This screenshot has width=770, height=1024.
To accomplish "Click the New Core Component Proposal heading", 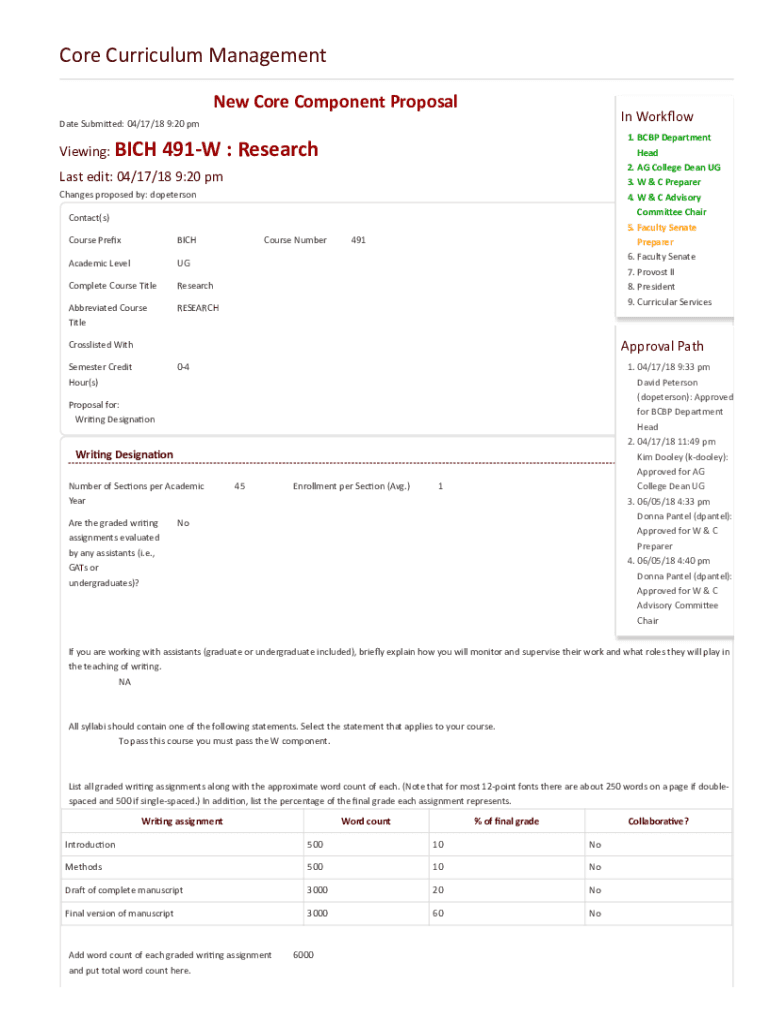I will click(x=335, y=101).
